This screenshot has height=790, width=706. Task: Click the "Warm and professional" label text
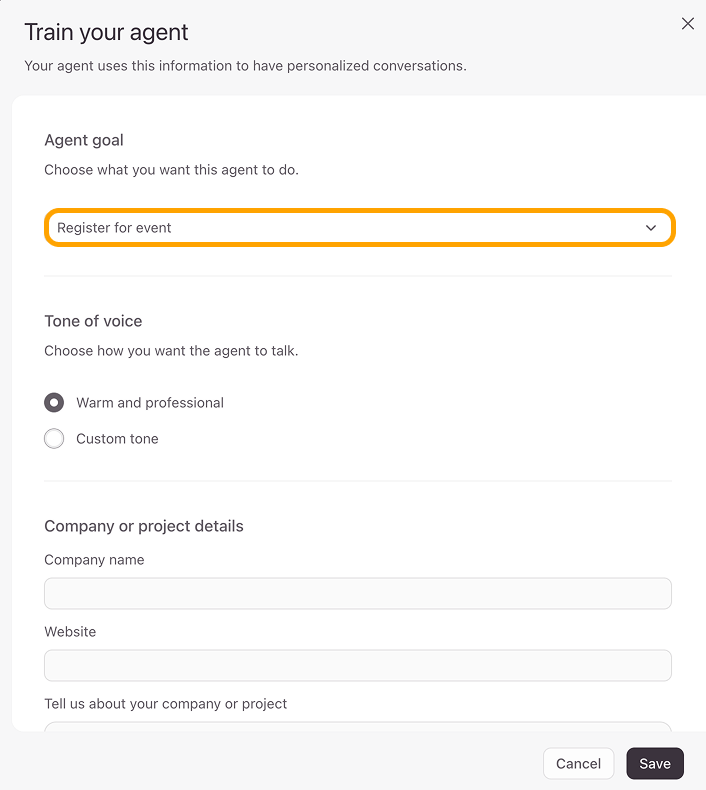[x=150, y=403]
